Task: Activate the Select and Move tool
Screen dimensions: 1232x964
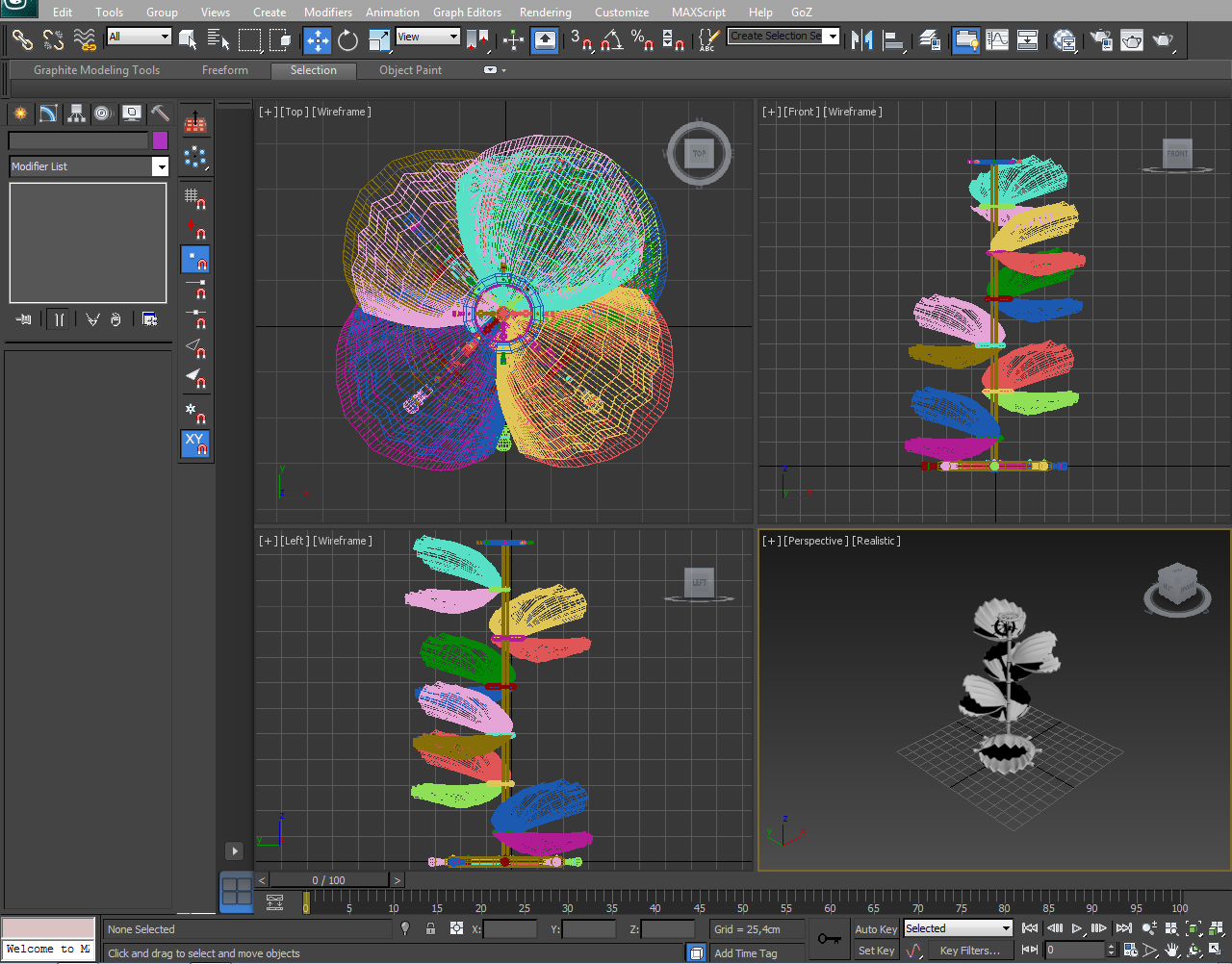Action: click(x=318, y=40)
